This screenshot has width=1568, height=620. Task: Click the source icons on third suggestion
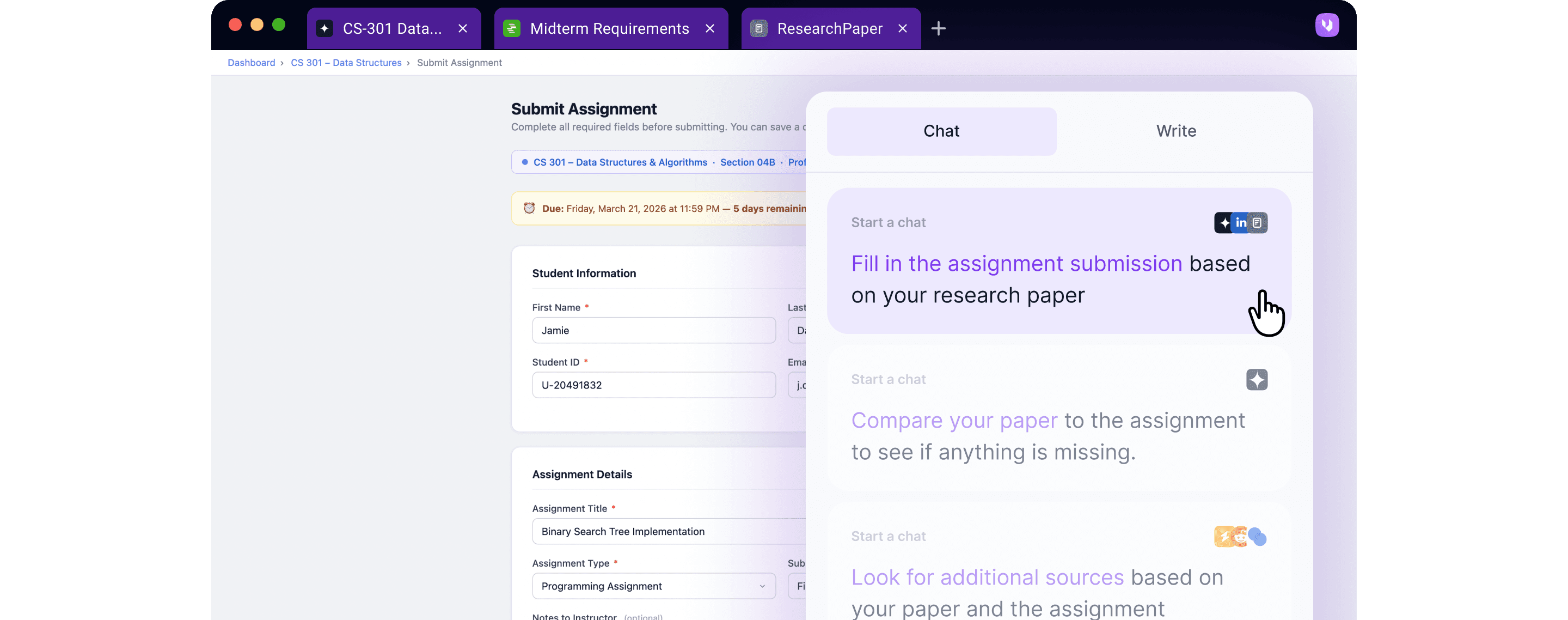click(x=1241, y=537)
